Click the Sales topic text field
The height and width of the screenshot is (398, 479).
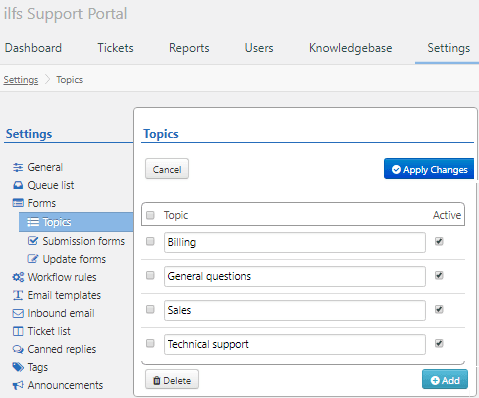point(295,310)
